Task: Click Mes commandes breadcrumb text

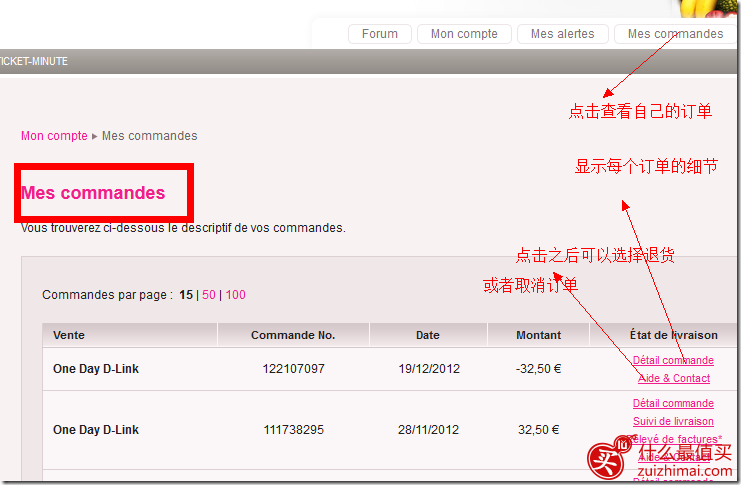Action: coord(150,136)
